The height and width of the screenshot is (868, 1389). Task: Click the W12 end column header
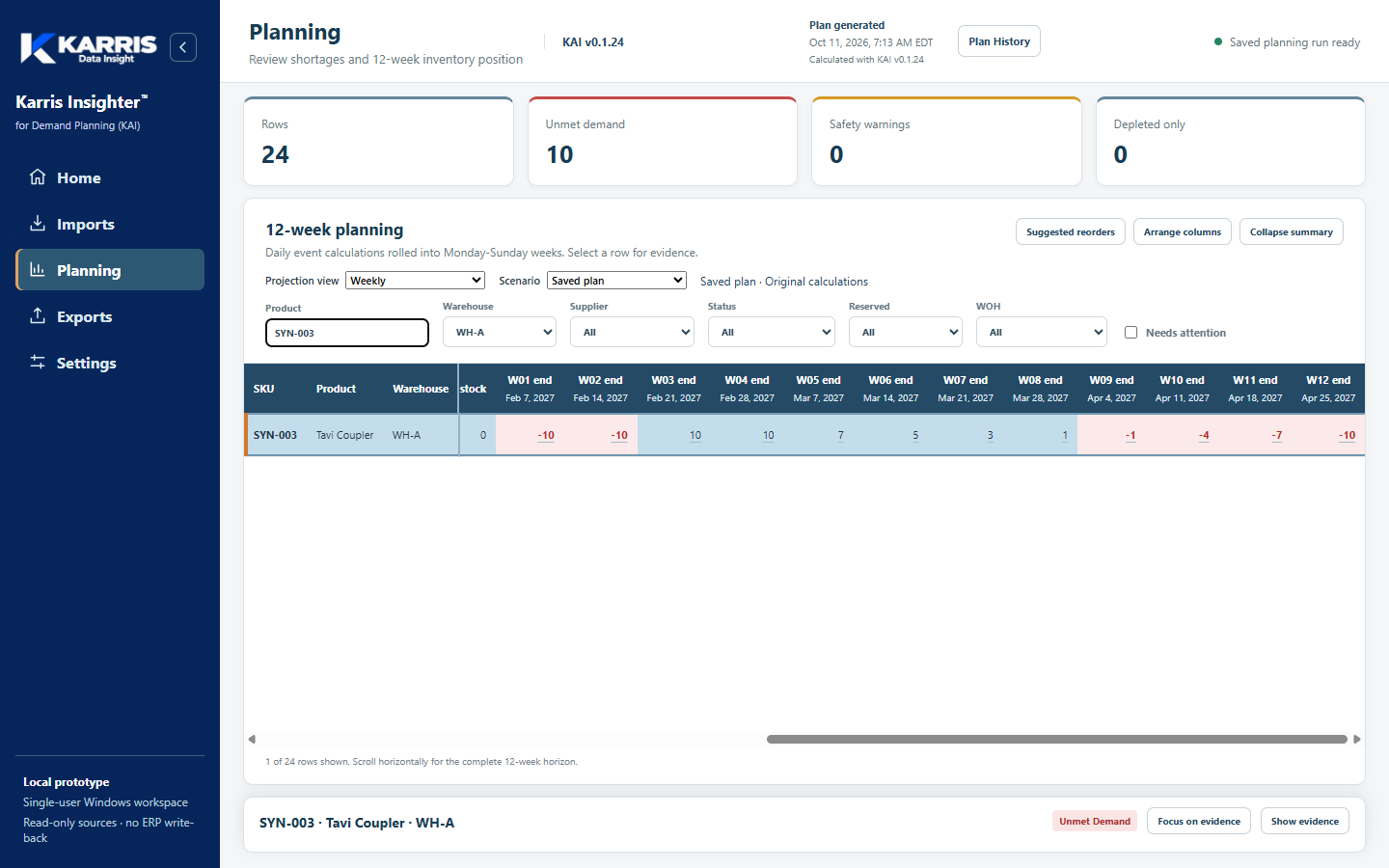click(x=1328, y=389)
